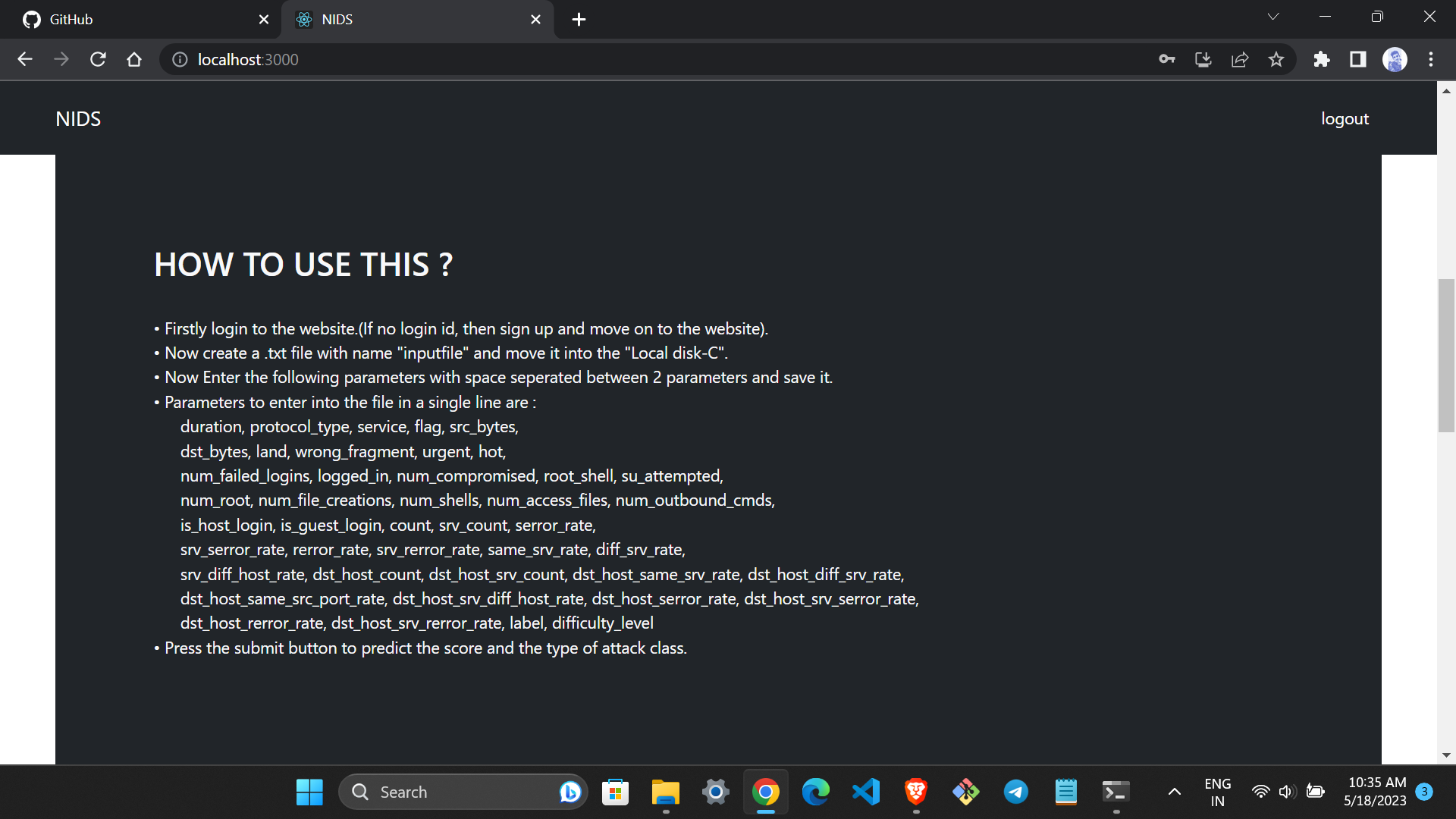Image resolution: width=1456 pixels, height=819 pixels.
Task: Toggle the site information padlock popup
Action: [x=179, y=59]
